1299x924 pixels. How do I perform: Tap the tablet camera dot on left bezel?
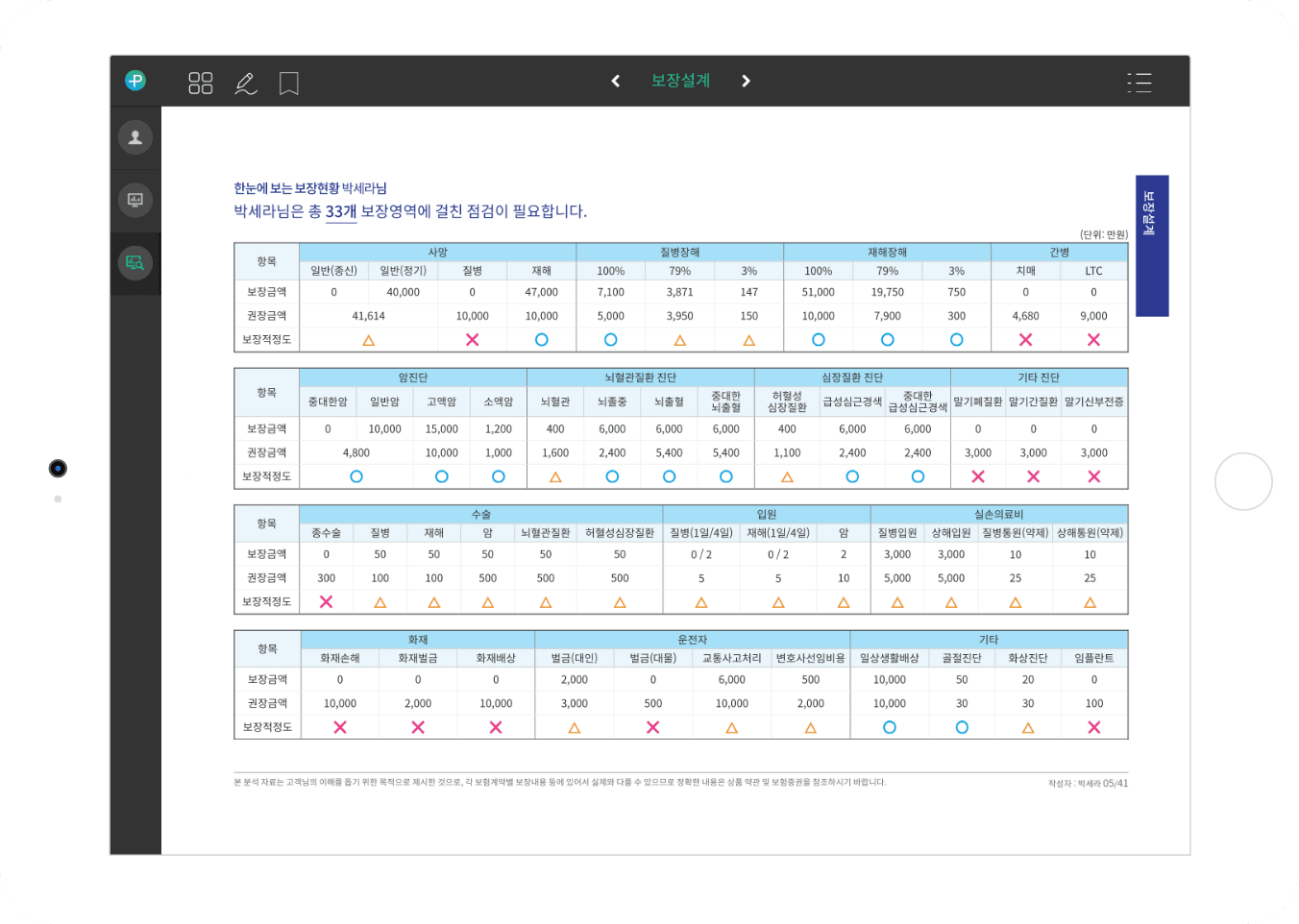58,468
